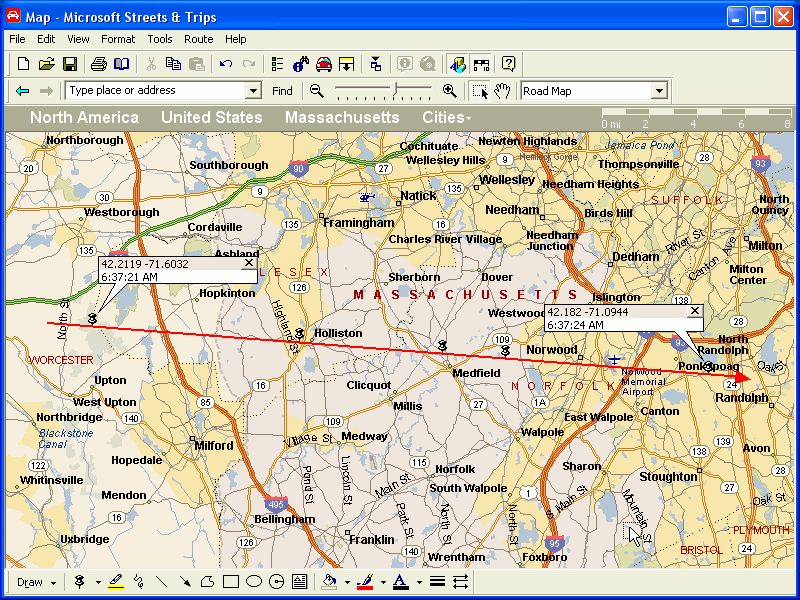Expand the Fill Color dropdown arrow
Image resolution: width=800 pixels, height=600 pixels.
click(x=347, y=582)
